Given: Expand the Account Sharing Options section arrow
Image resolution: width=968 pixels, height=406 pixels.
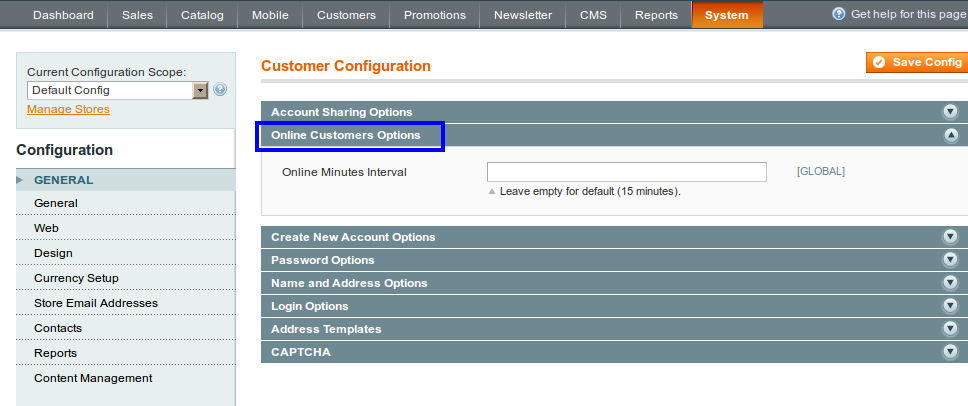Looking at the screenshot, I should pyautogui.click(x=950, y=112).
